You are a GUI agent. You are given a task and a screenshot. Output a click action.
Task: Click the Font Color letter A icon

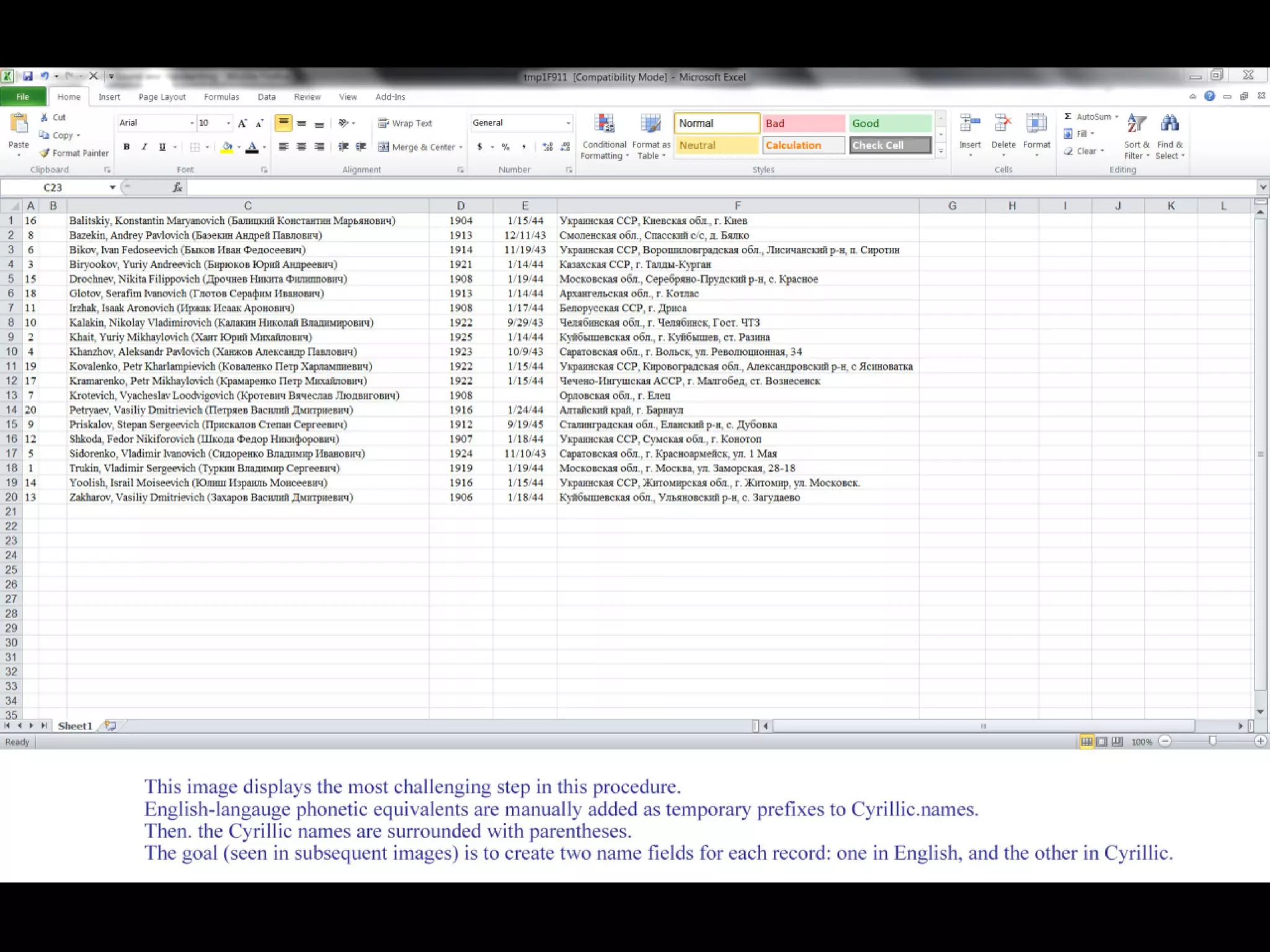click(x=252, y=148)
